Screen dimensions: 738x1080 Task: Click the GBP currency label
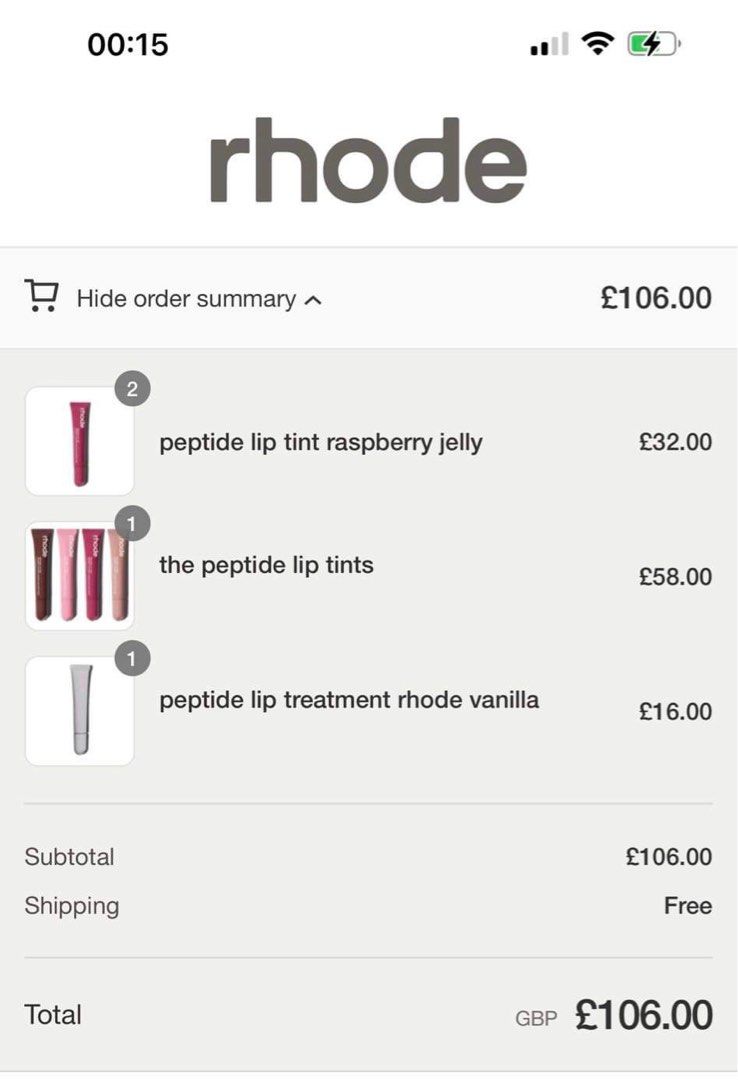click(537, 1017)
